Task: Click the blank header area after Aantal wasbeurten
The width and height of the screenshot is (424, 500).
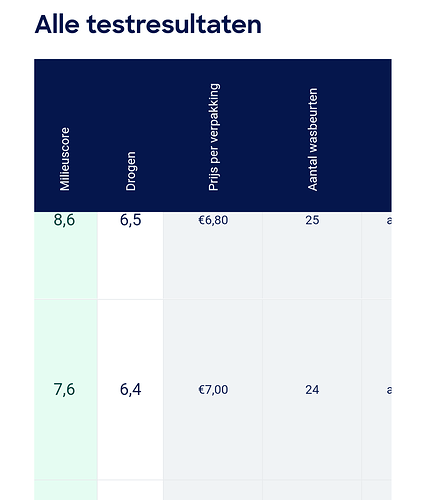Action: coord(377,135)
